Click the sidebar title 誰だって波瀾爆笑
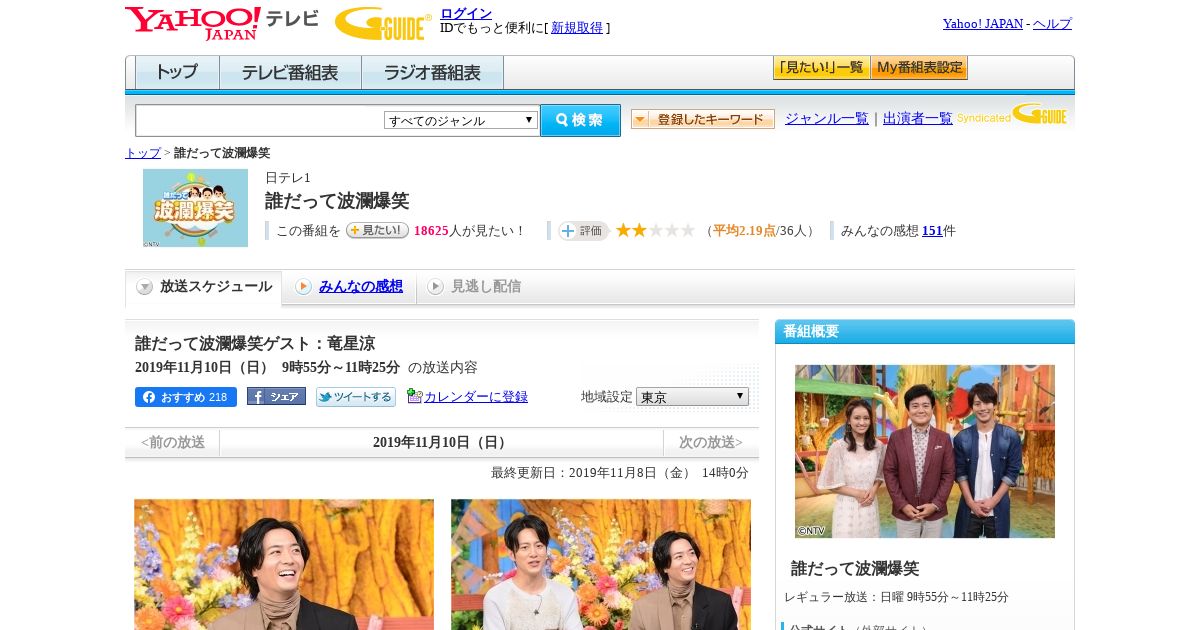The image size is (1200, 630). [855, 568]
